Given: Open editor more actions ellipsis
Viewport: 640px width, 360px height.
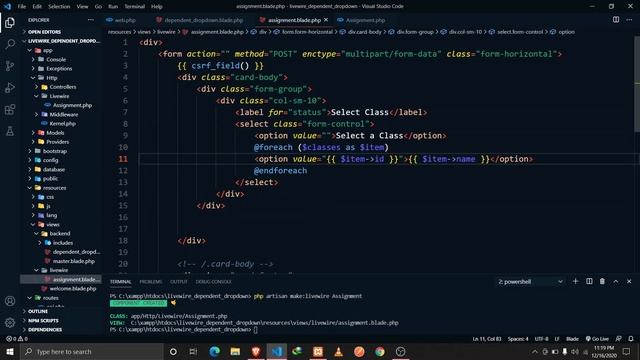Looking at the screenshot, I should [629, 20].
